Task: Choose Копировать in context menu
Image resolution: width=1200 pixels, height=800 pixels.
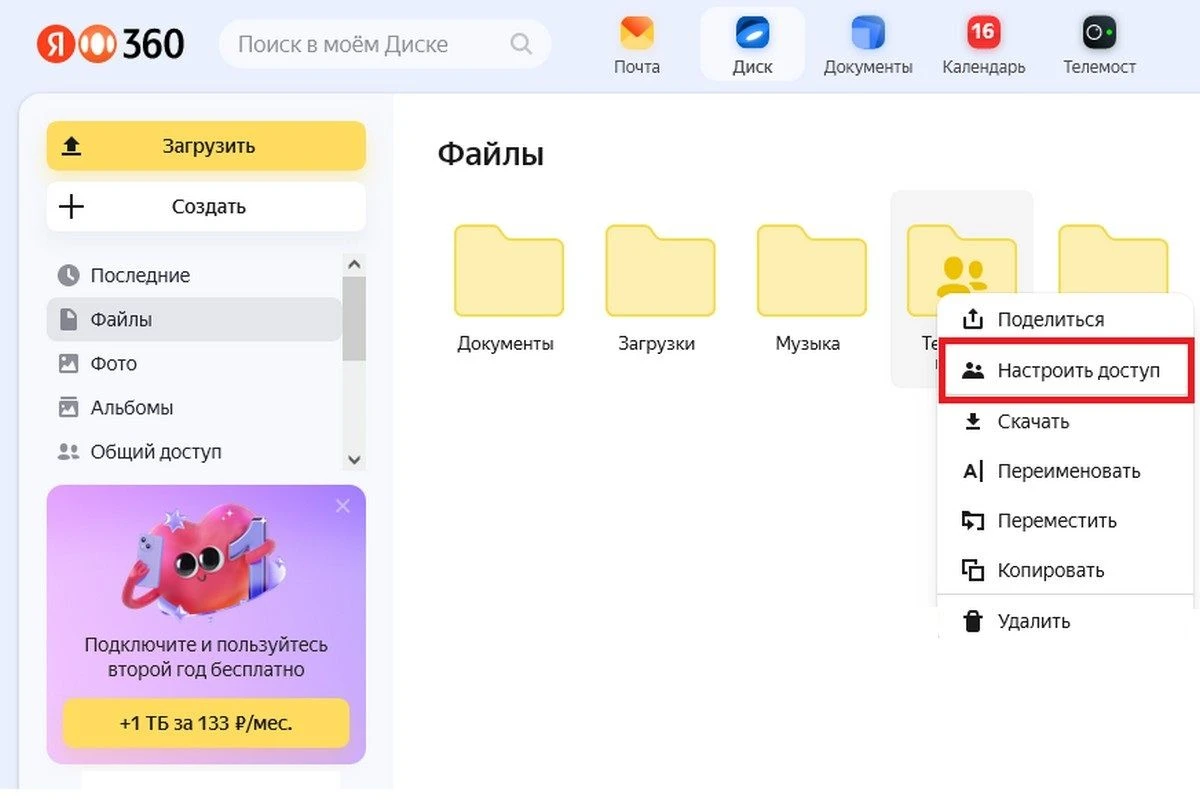Action: (x=1066, y=571)
